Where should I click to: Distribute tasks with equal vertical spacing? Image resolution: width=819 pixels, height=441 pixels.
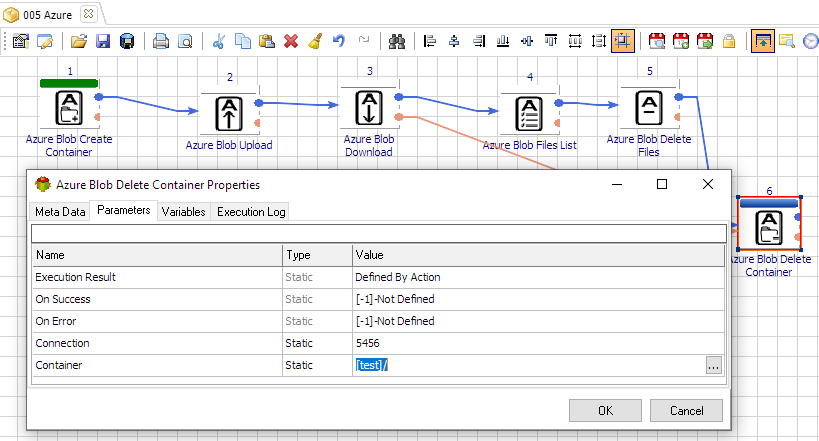tap(599, 41)
